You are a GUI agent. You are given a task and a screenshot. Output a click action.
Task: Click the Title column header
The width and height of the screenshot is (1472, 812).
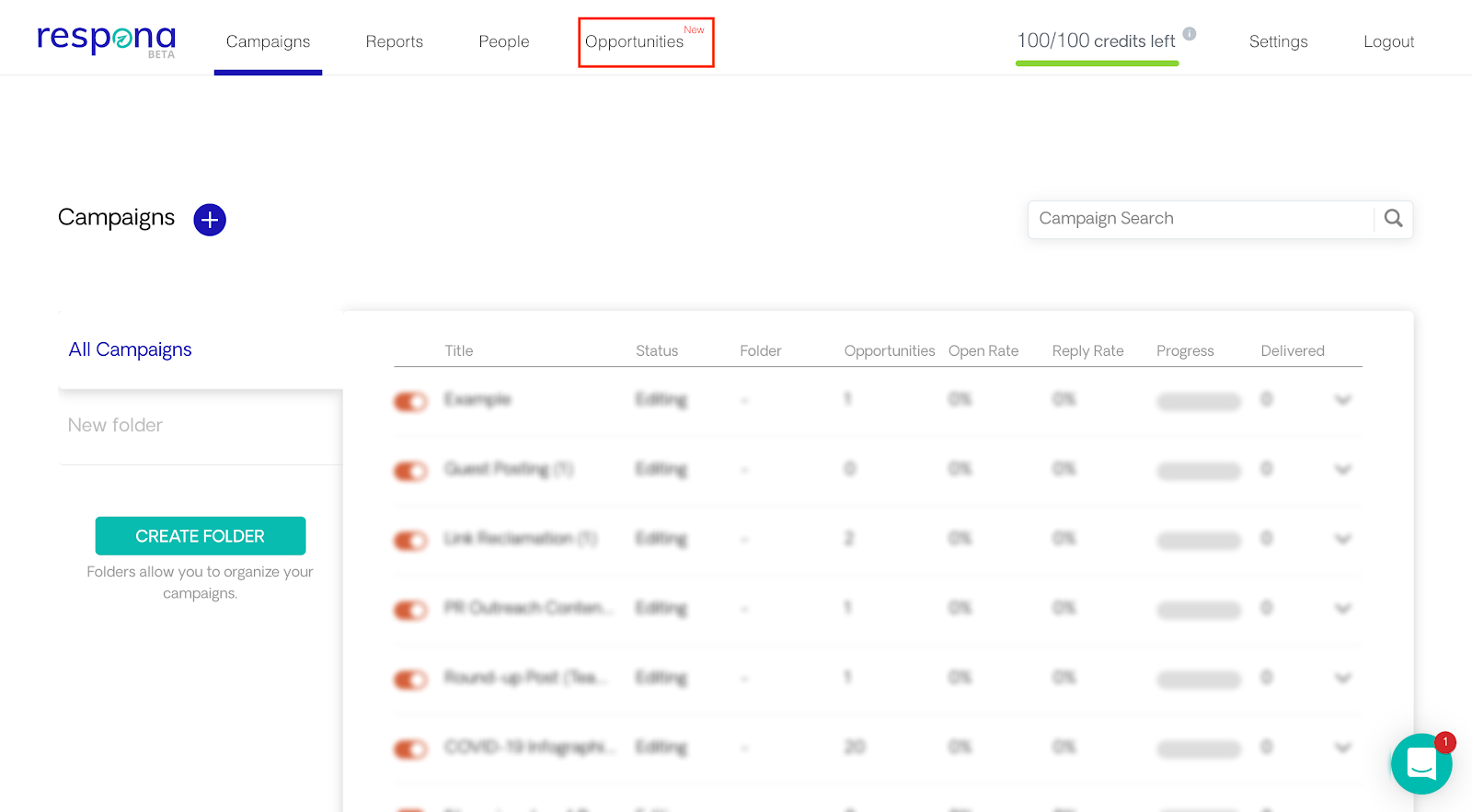pyautogui.click(x=459, y=350)
